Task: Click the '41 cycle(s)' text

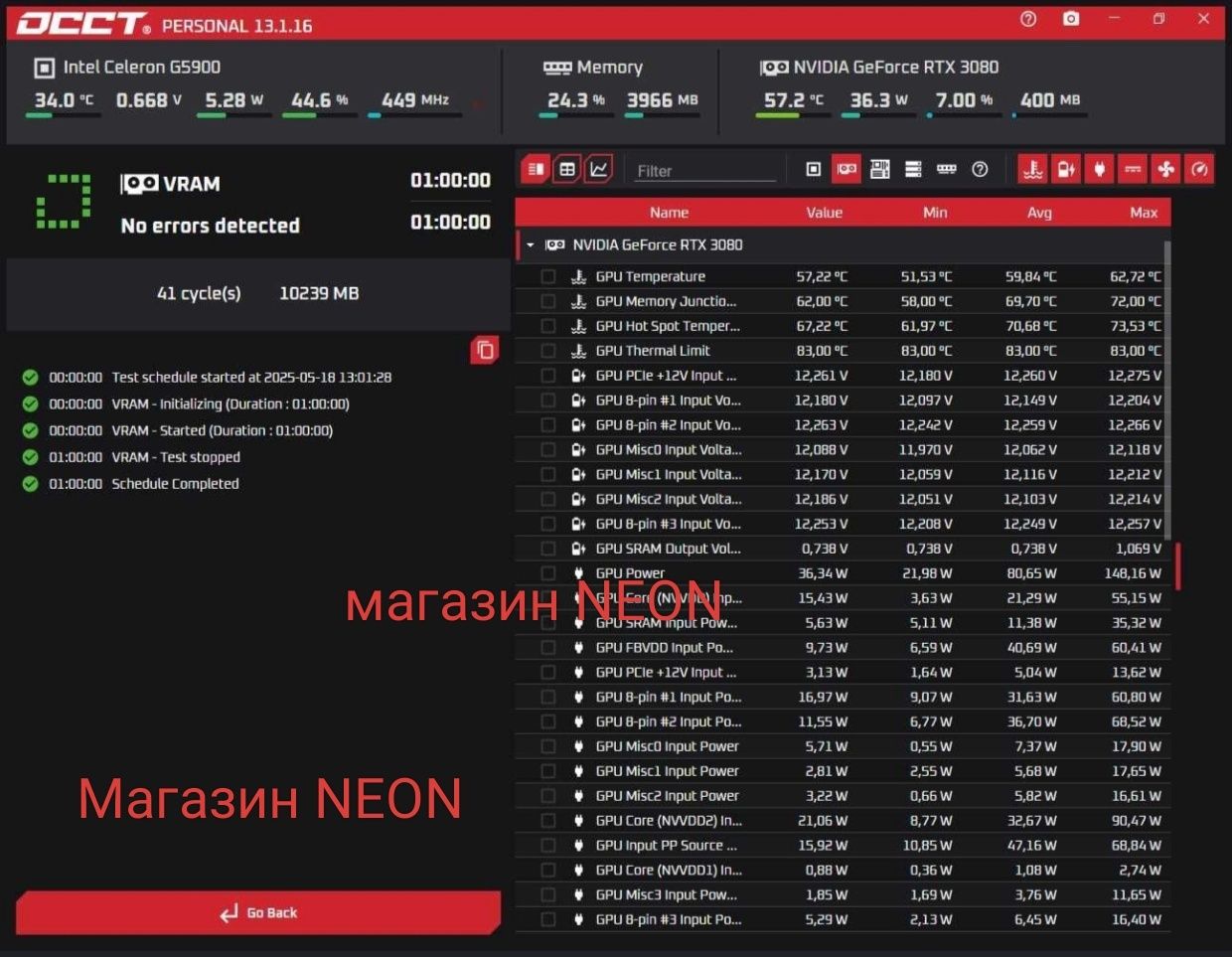Action: [199, 293]
